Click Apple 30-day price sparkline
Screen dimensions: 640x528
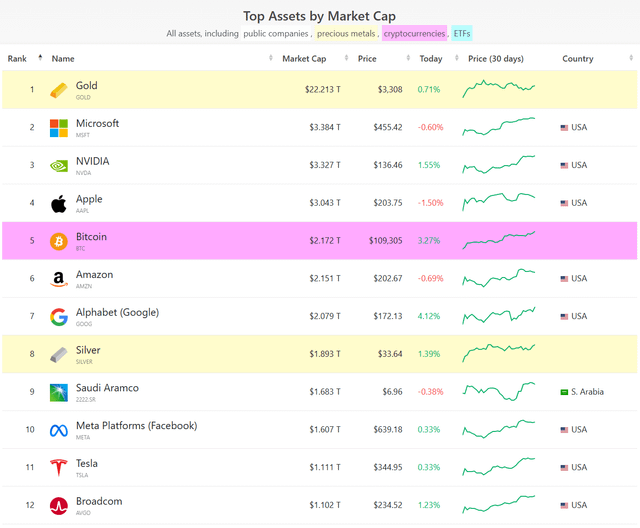(x=498, y=202)
